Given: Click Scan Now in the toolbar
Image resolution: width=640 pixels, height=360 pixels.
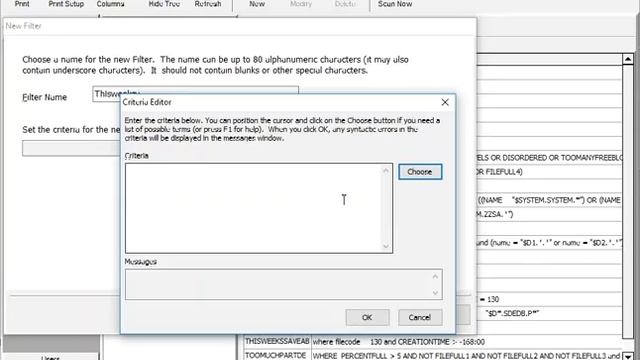Looking at the screenshot, I should tap(395, 4).
